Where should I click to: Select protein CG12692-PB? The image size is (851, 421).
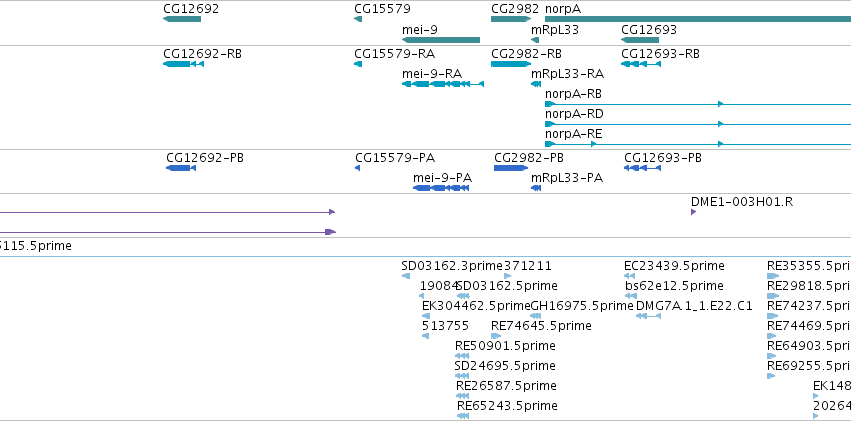pyautogui.click(x=181, y=168)
